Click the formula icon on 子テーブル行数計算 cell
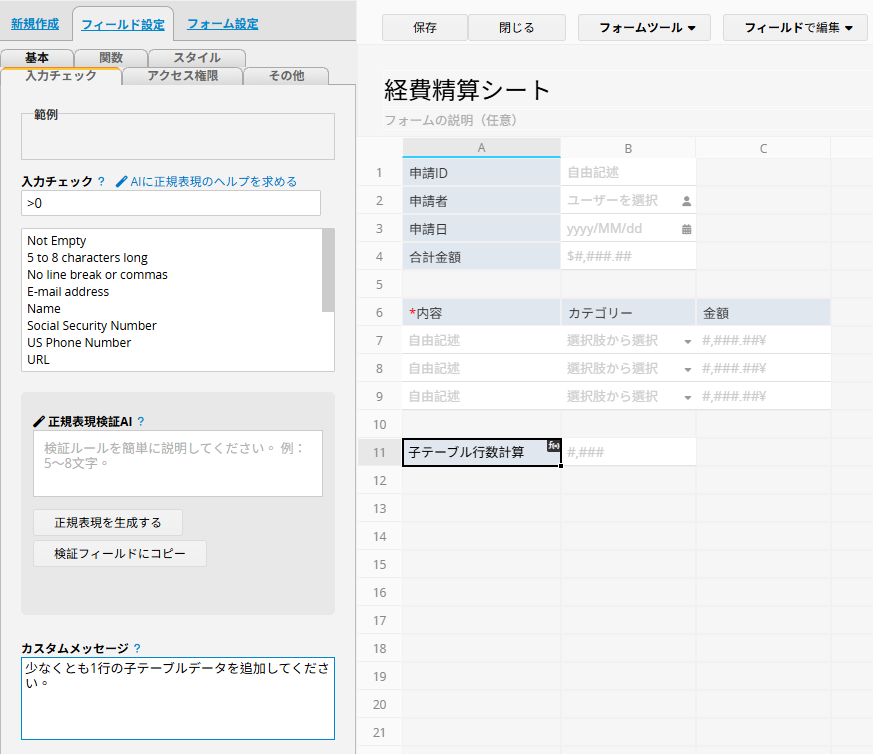Viewport: 873px width, 754px height. click(x=553, y=445)
